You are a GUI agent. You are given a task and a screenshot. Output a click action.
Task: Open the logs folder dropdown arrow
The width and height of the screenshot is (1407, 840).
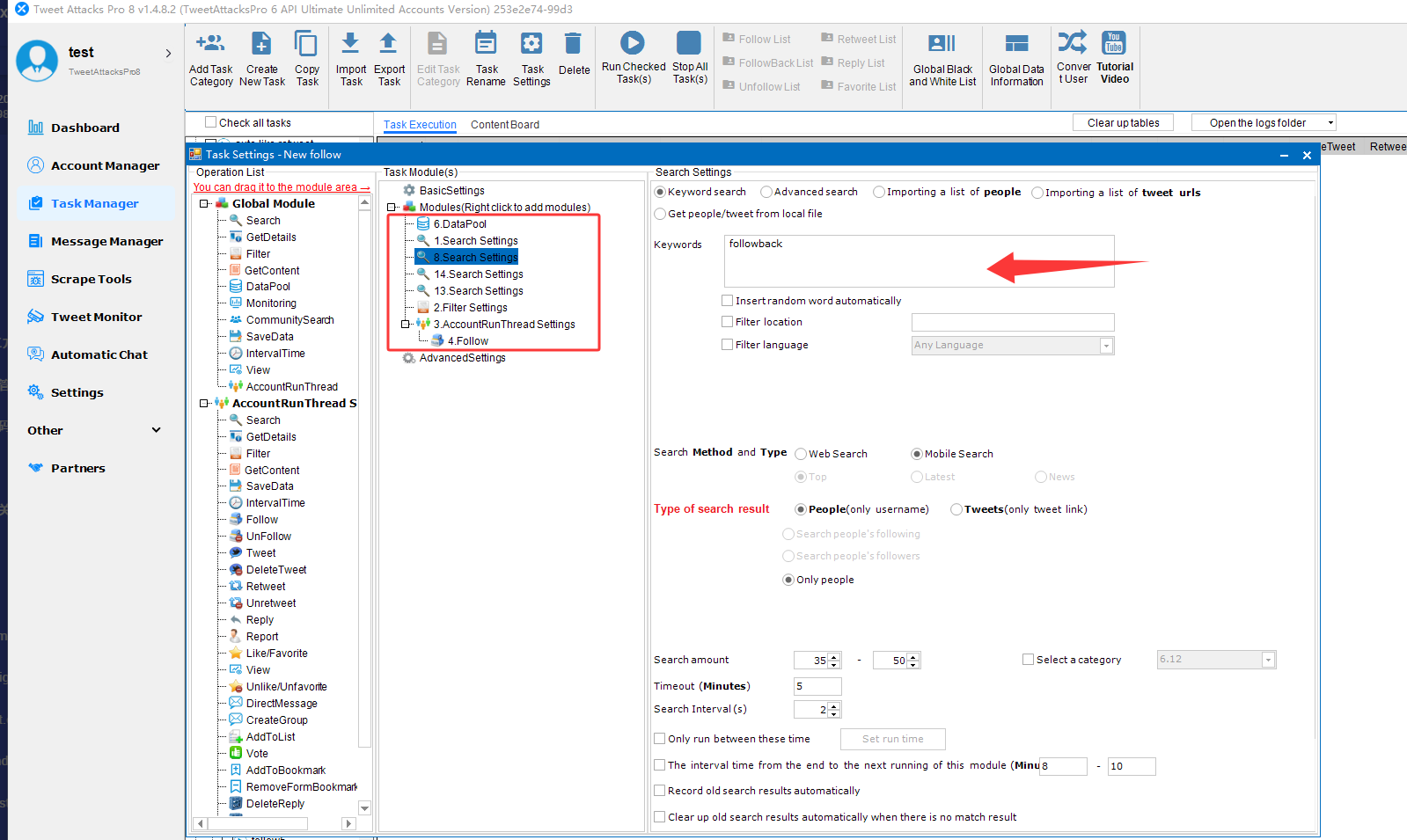1330,123
